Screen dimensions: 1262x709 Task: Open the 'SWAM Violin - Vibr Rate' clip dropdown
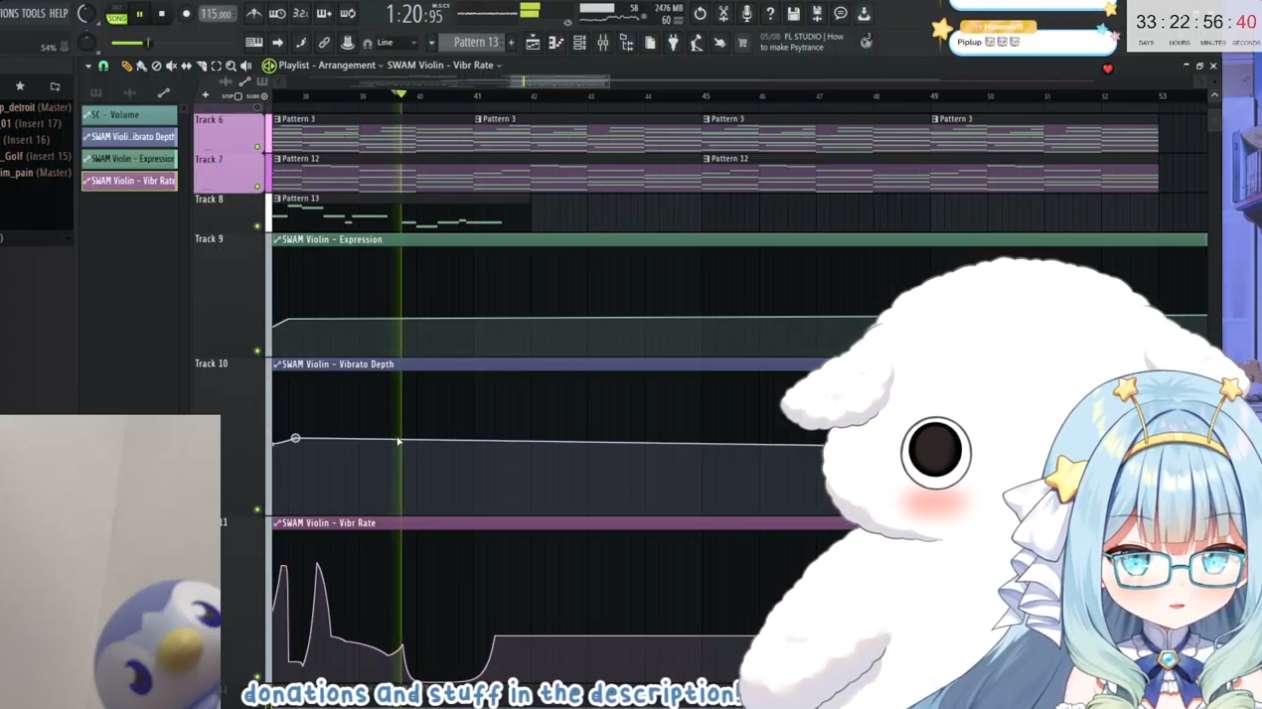coord(444,65)
